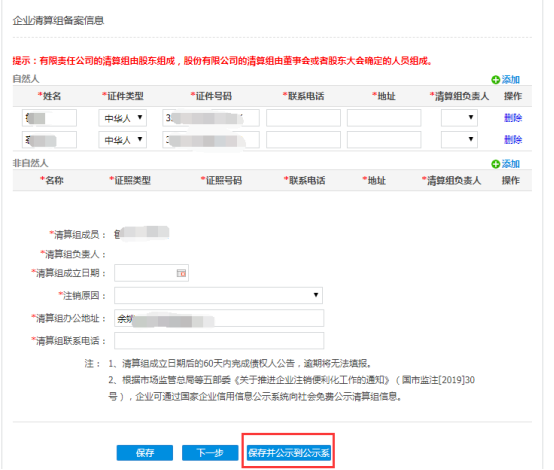Click 证件号码 field in first row
Screen dimensions: 554x470
[x=211, y=118]
